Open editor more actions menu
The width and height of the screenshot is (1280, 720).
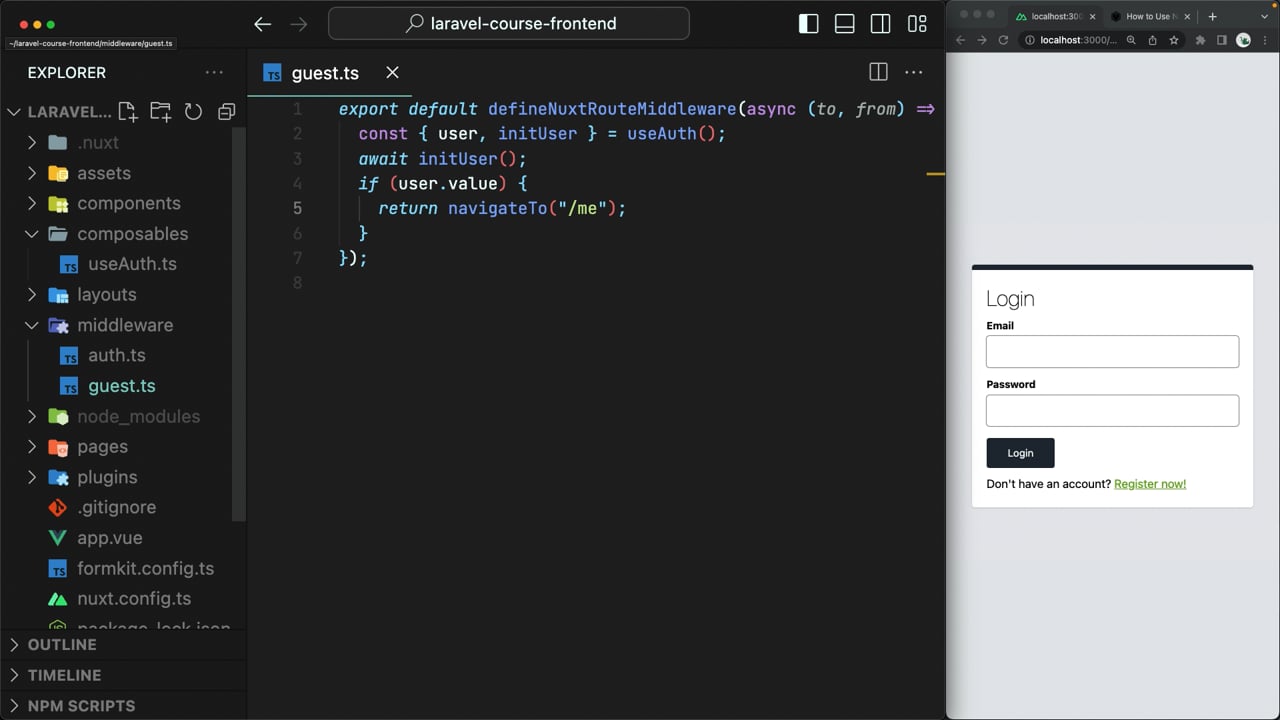click(x=914, y=72)
